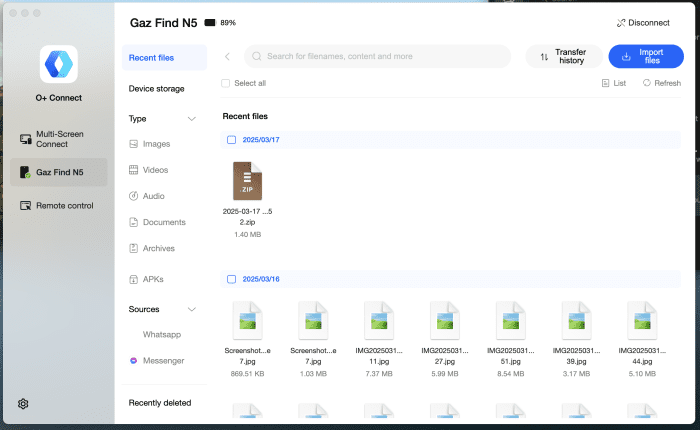Viewport: 700px width, 430px height.
Task: Show files from Whatsapp source
Action: point(162,334)
